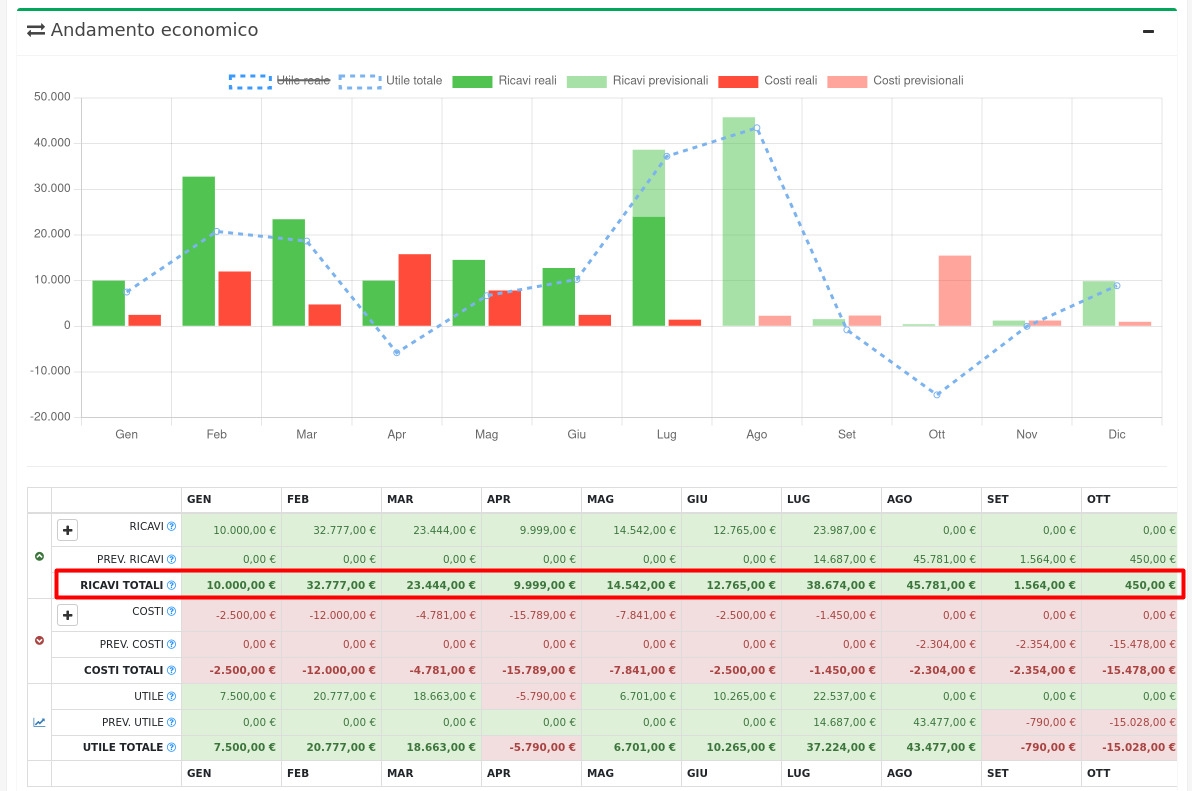
Task: Click the Ricavi previsionali light green swatch
Action: [x=587, y=81]
